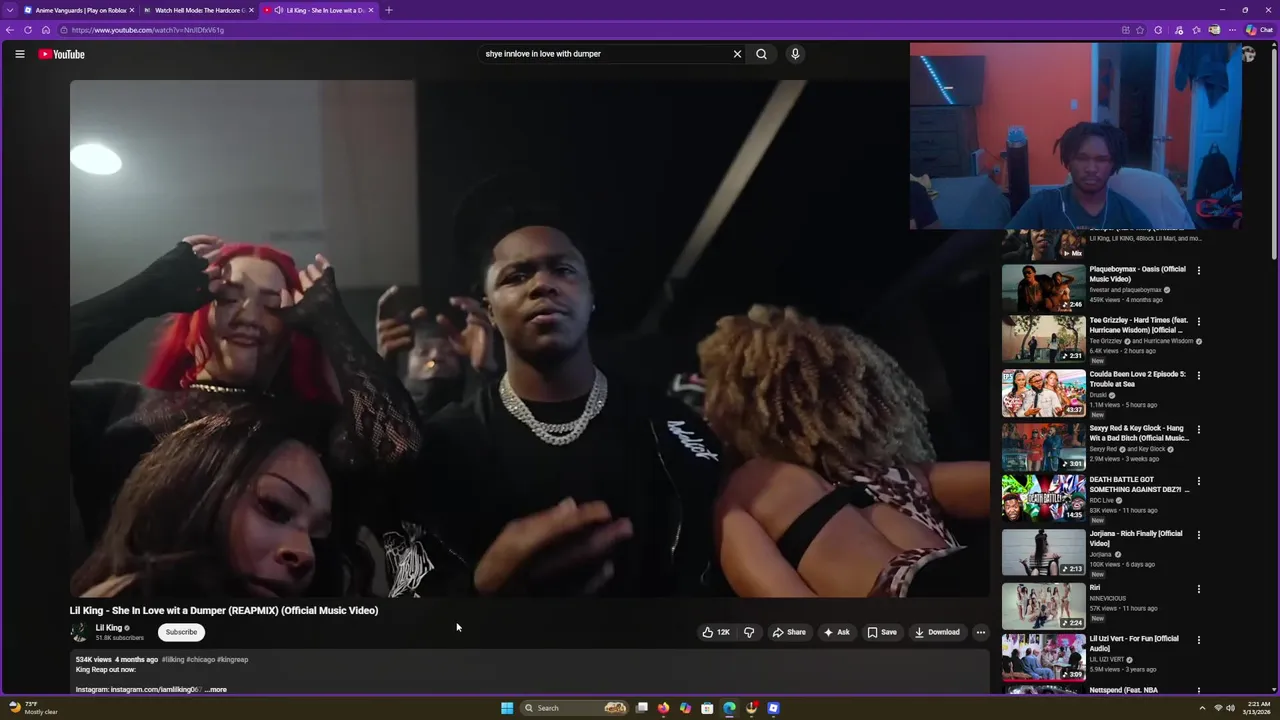Open the taskbar weather widget
The image size is (1280, 720).
click(x=33, y=708)
